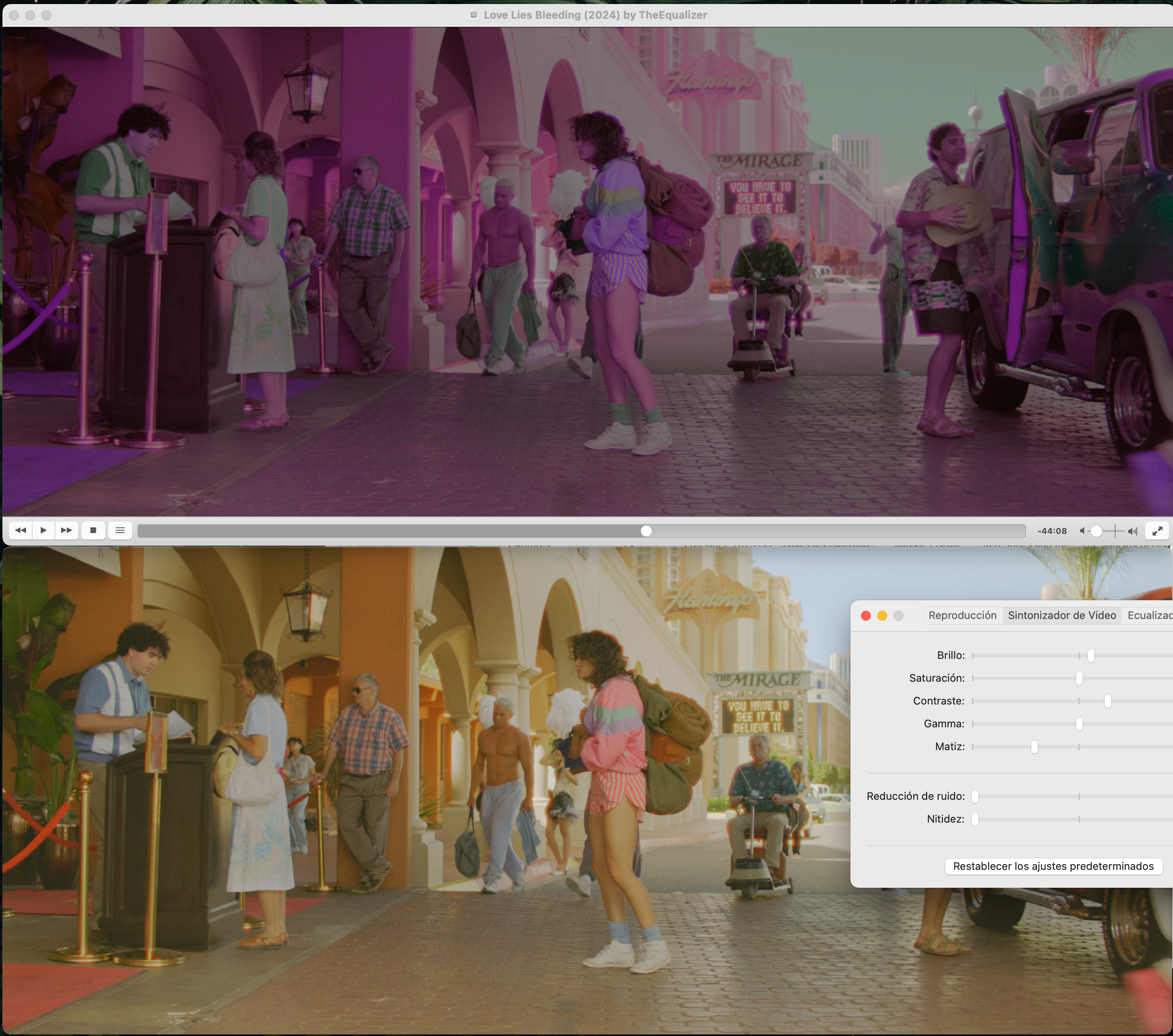Click the Contraste slider handle
The height and width of the screenshot is (1036, 1173).
pos(1107,701)
